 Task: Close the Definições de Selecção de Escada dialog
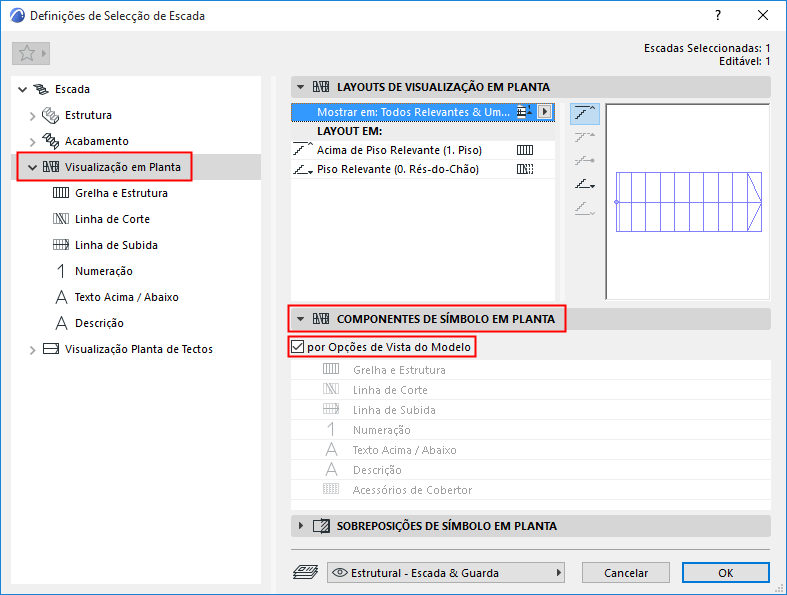(x=762, y=16)
